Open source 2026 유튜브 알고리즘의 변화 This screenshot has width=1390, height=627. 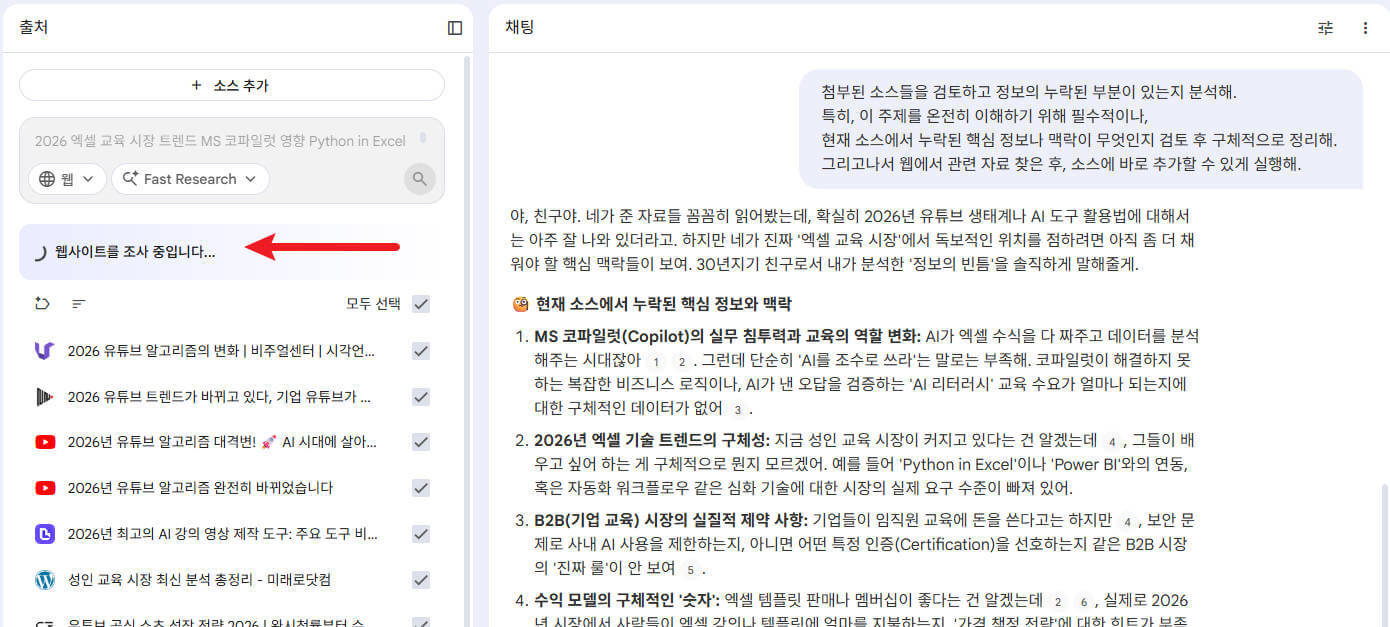coord(221,350)
